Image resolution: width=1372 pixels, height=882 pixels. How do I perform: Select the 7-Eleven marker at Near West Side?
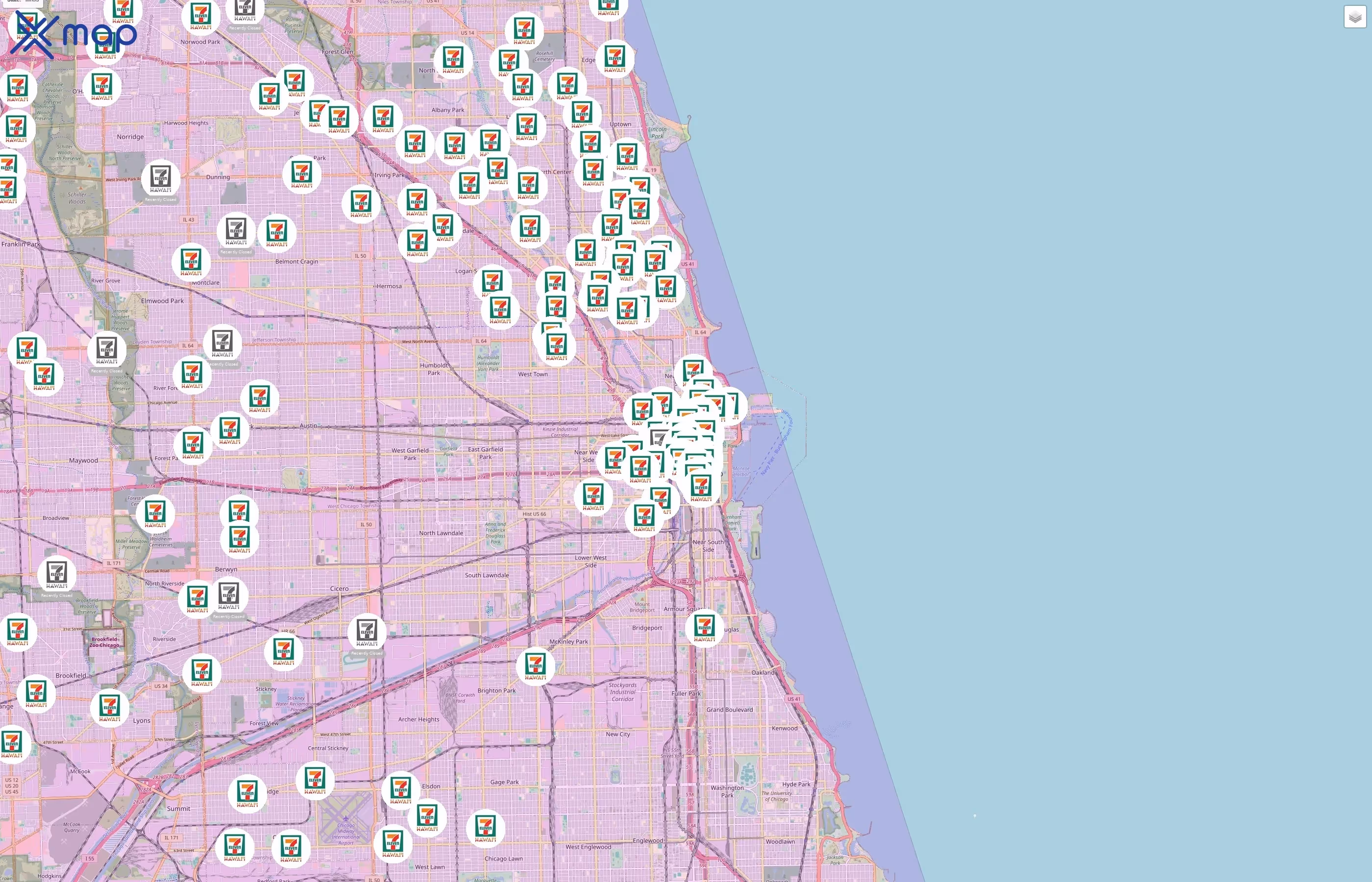[x=615, y=461]
